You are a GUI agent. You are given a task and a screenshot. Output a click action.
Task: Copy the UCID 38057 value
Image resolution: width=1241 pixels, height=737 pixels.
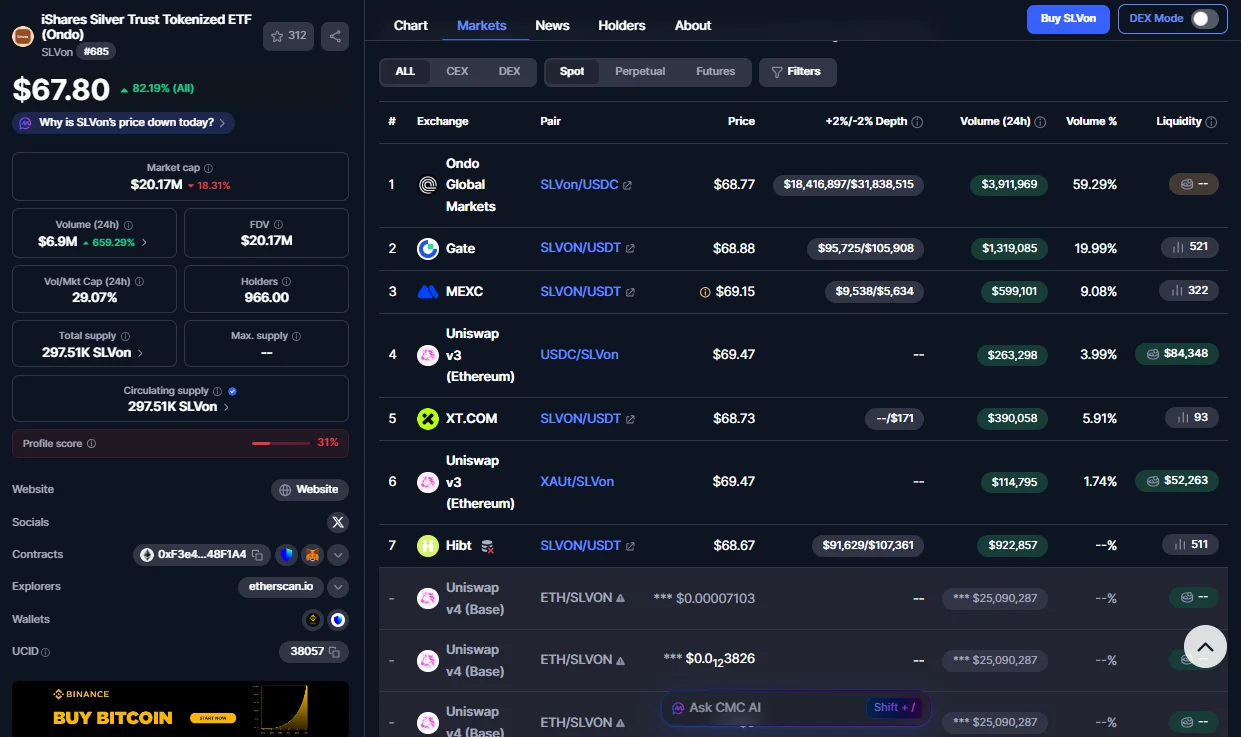(334, 652)
